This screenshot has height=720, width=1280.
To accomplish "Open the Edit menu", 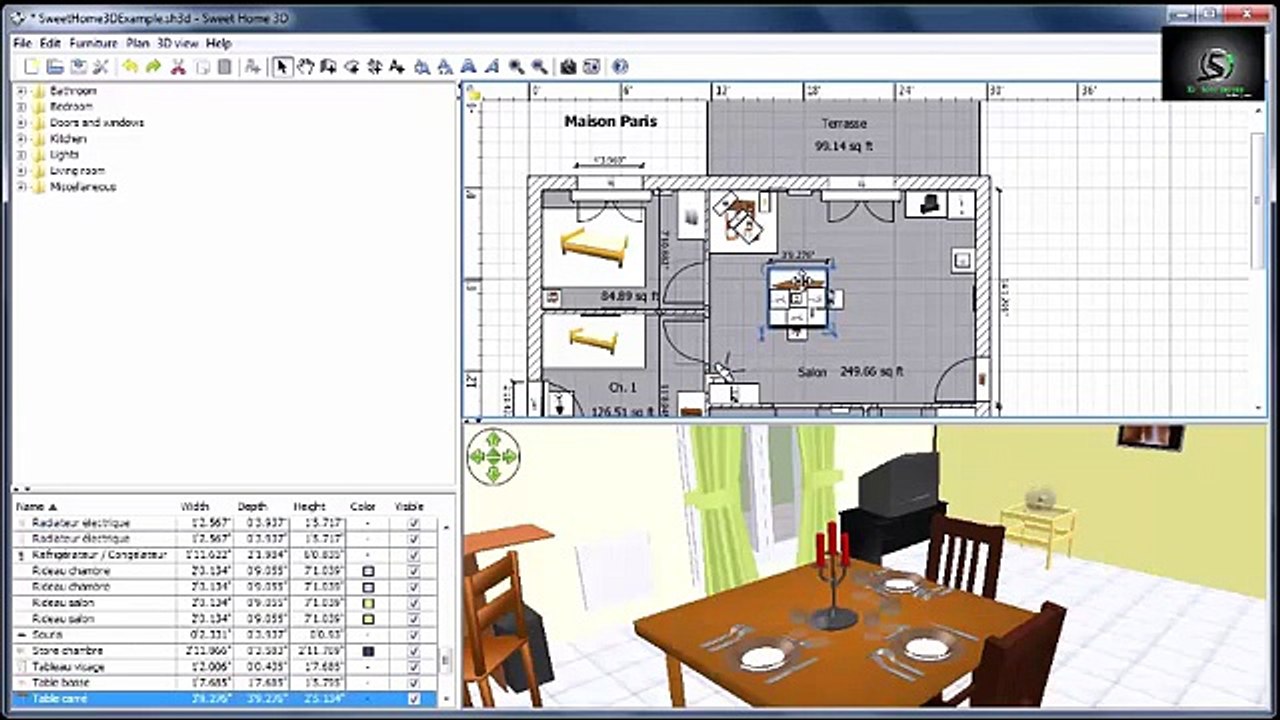I will (x=50, y=44).
